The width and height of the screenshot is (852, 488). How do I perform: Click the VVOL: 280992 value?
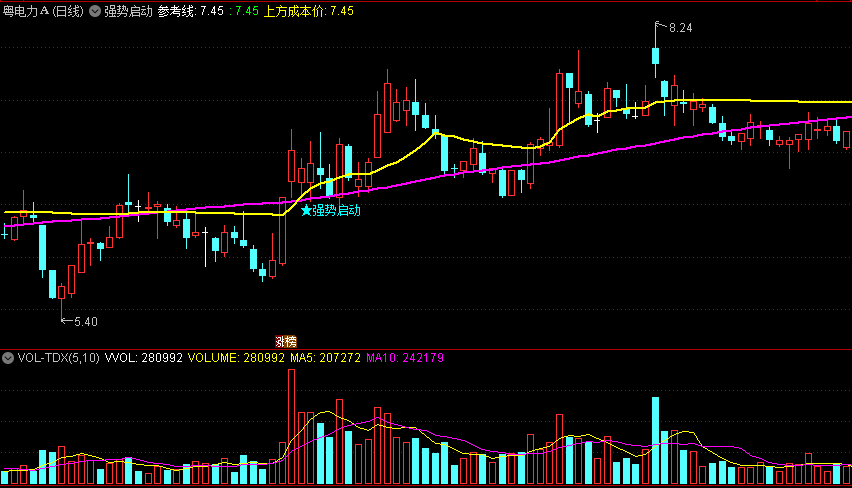[x=143, y=358]
